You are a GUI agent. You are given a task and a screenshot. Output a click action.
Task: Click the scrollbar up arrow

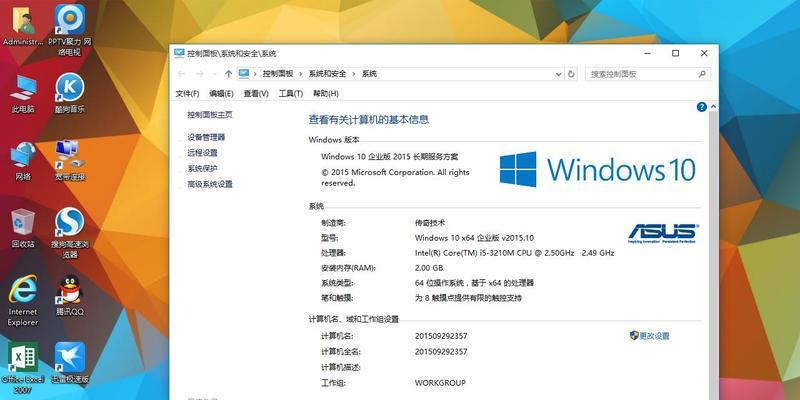click(x=713, y=107)
